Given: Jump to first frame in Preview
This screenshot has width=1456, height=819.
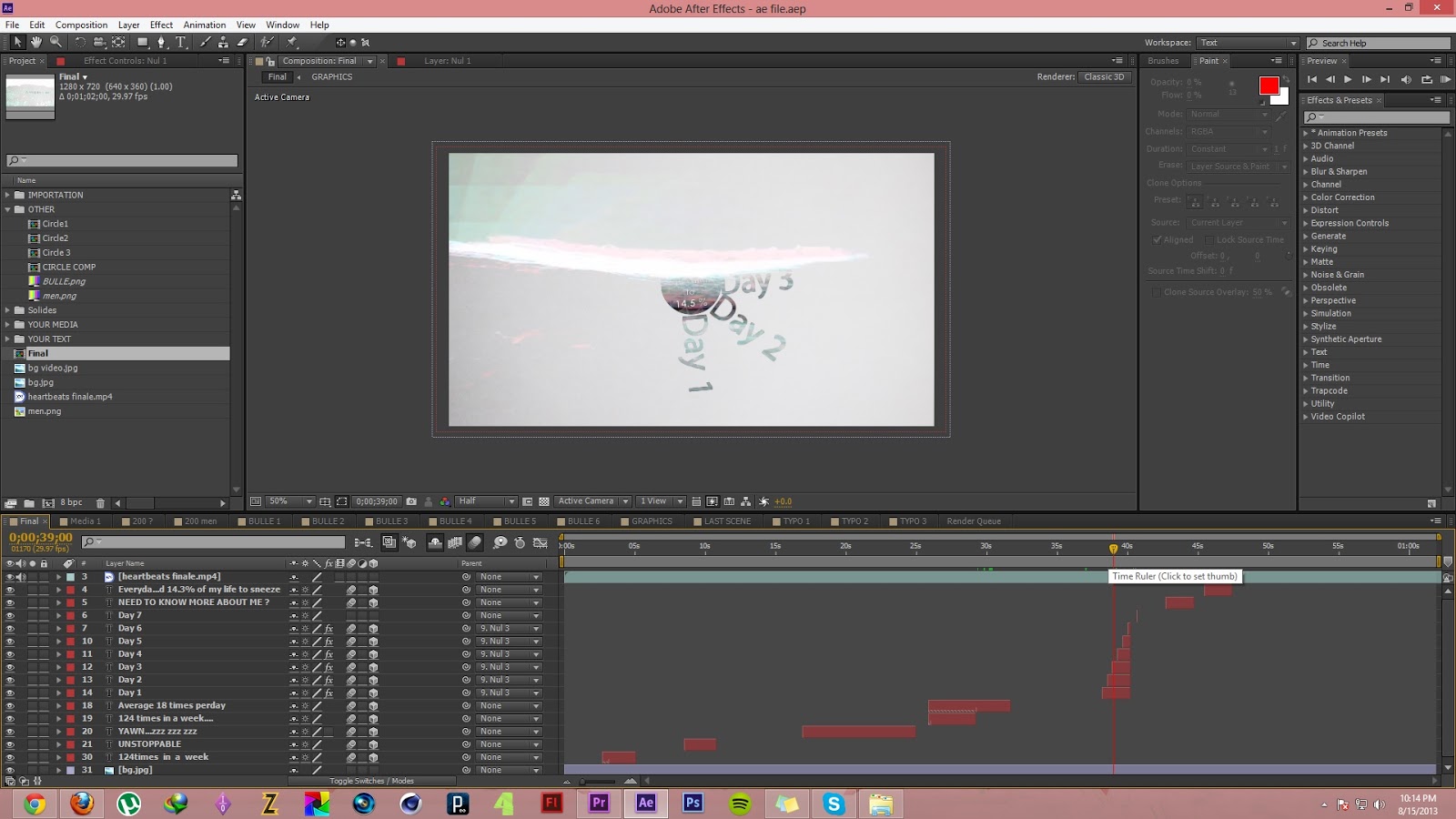Looking at the screenshot, I should (1312, 79).
